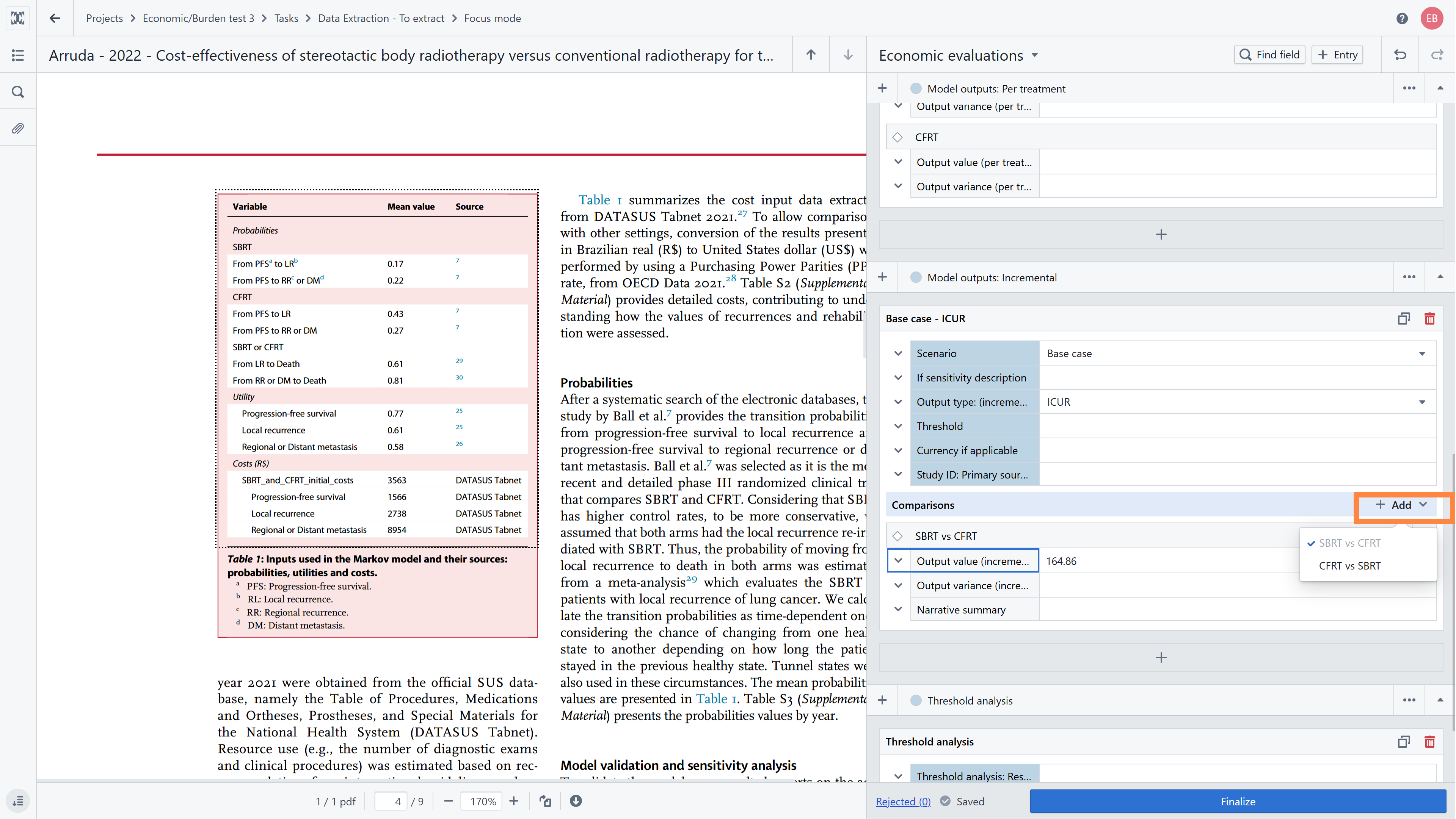Click the Find field button

(x=1269, y=55)
